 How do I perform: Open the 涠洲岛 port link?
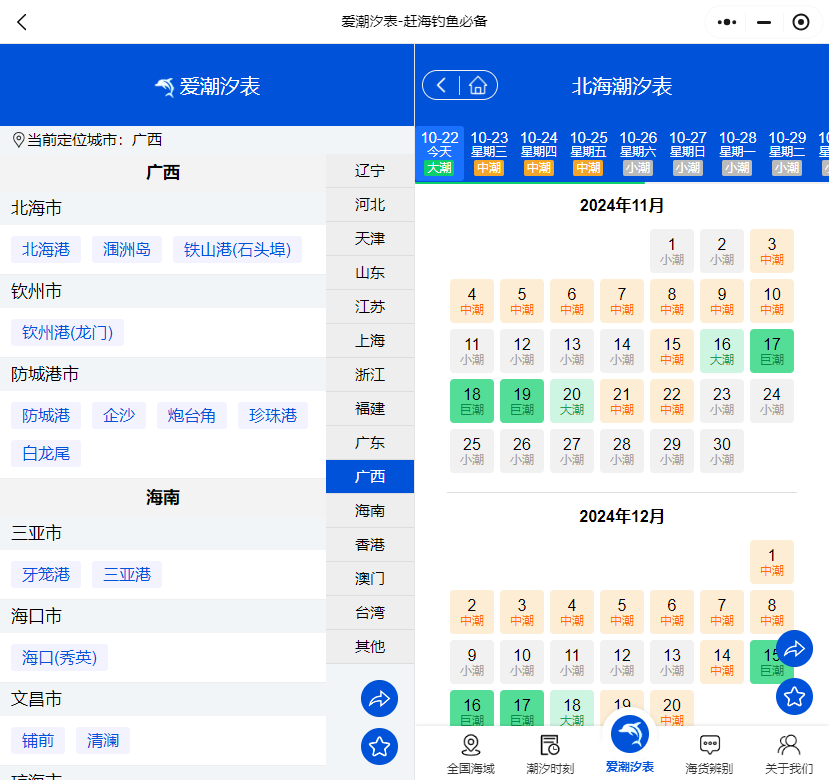(x=127, y=250)
